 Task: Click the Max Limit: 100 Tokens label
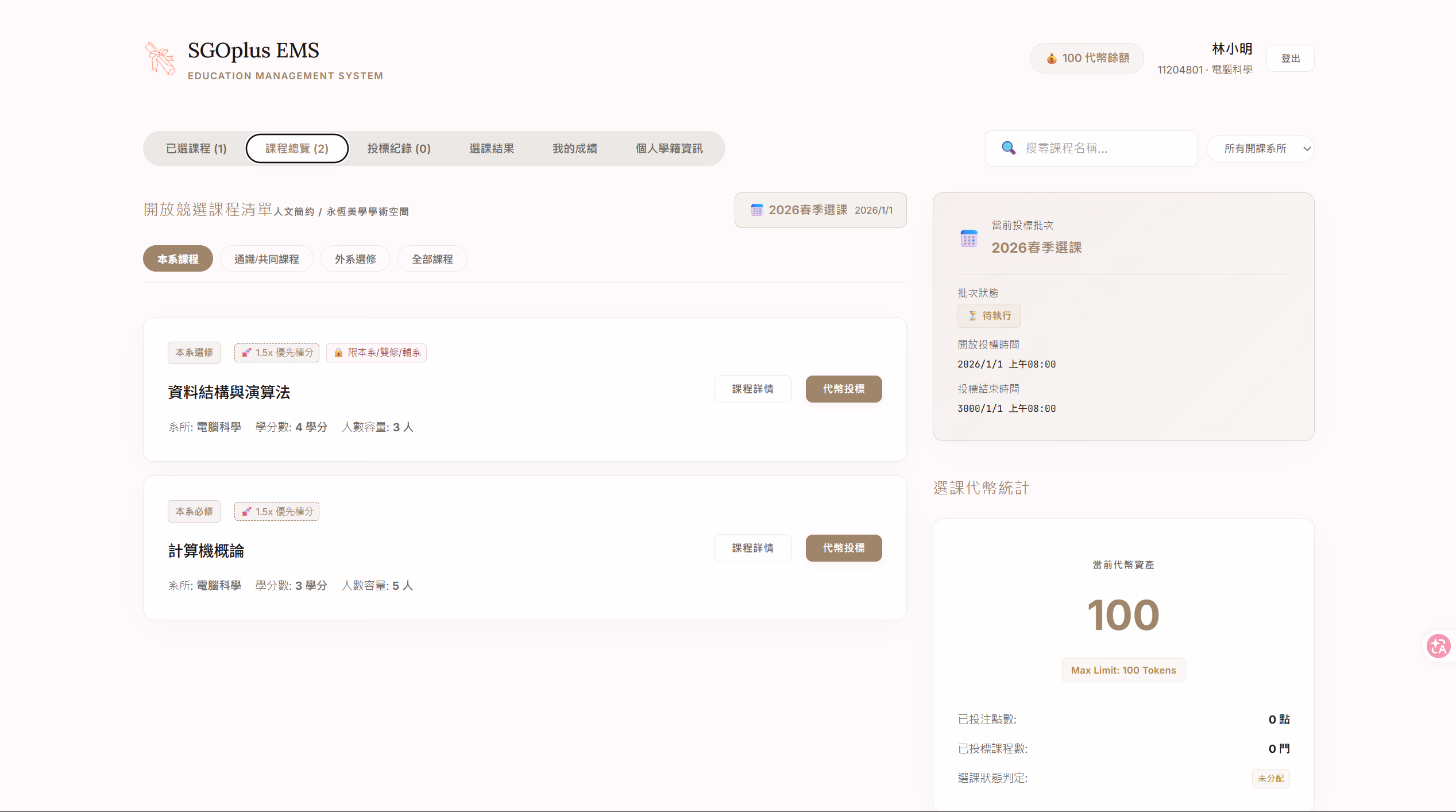tap(1123, 670)
